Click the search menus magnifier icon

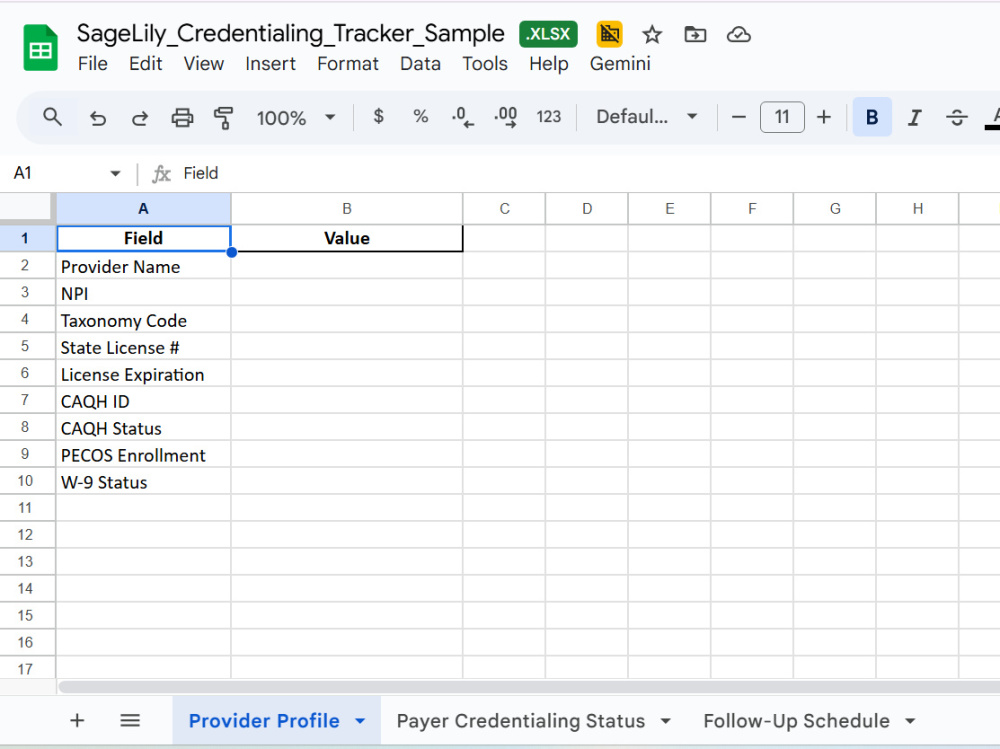[52, 117]
